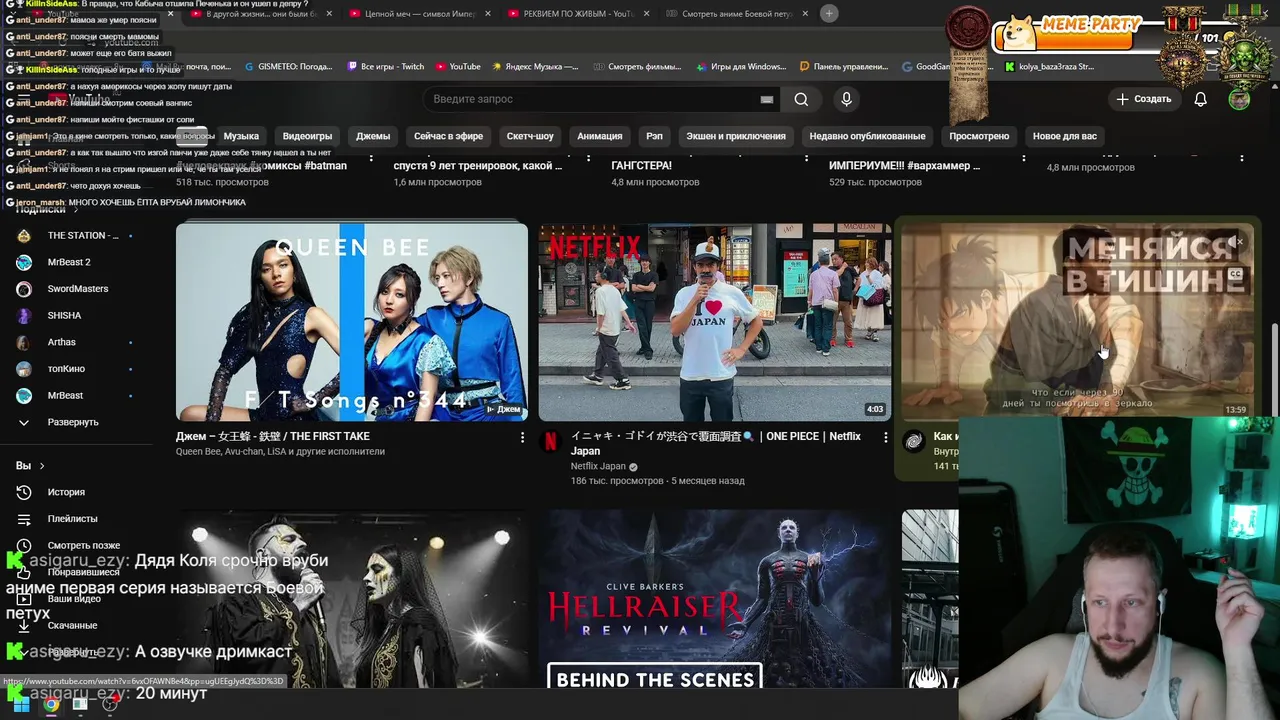The image size is (1280, 720).
Task: Select the 'Анимация' filter chip
Action: (x=600, y=136)
